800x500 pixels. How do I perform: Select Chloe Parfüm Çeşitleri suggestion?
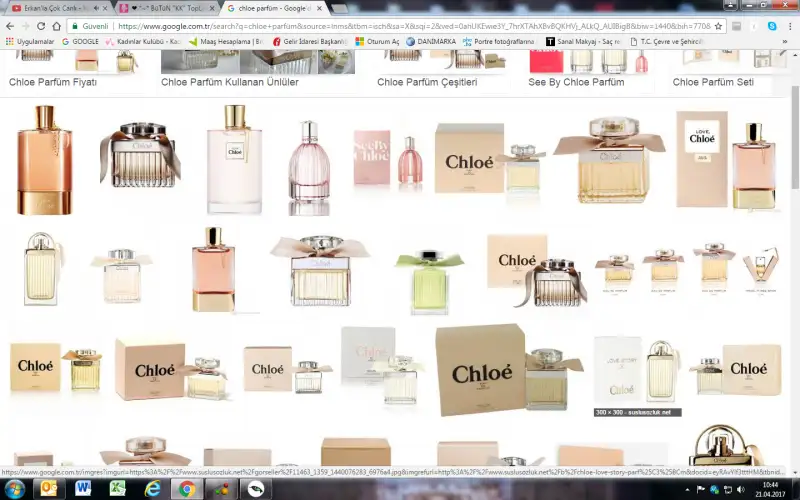(427, 82)
